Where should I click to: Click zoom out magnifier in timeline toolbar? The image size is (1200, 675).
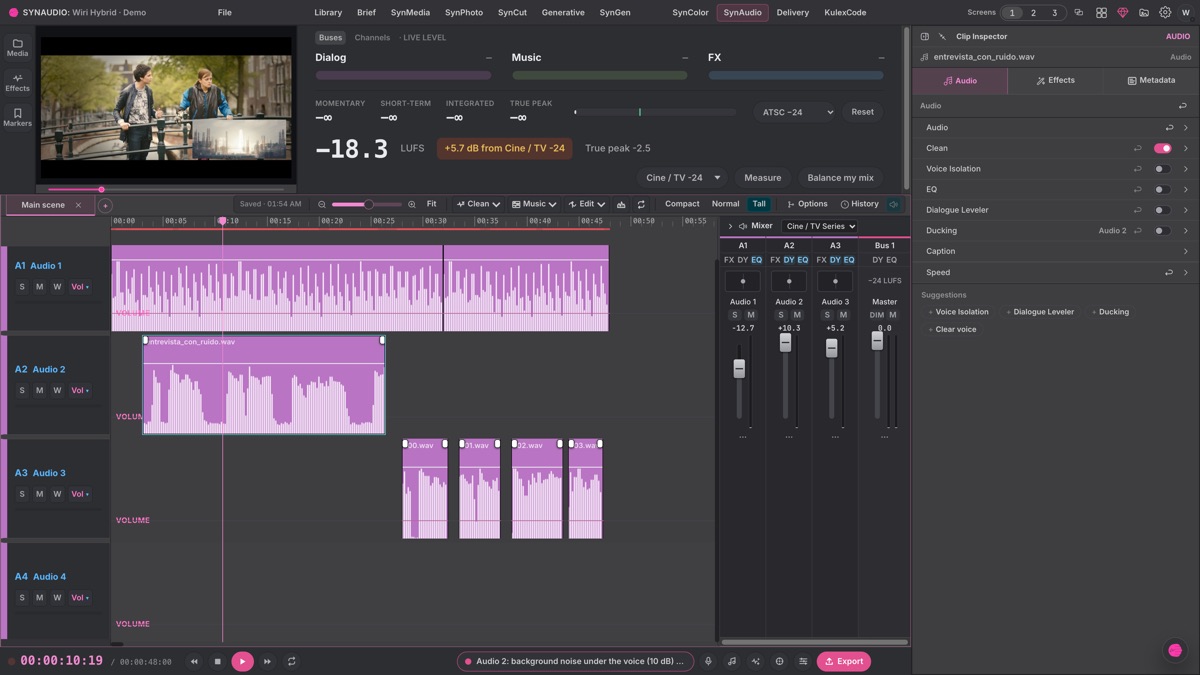coord(322,204)
